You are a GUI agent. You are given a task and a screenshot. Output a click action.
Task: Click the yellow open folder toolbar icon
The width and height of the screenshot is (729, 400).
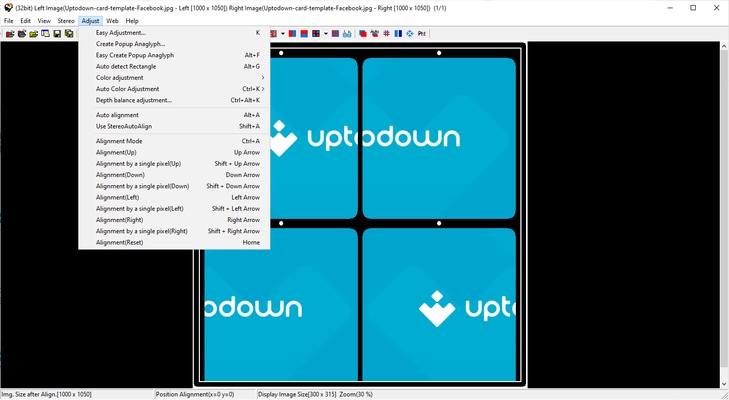click(33, 33)
